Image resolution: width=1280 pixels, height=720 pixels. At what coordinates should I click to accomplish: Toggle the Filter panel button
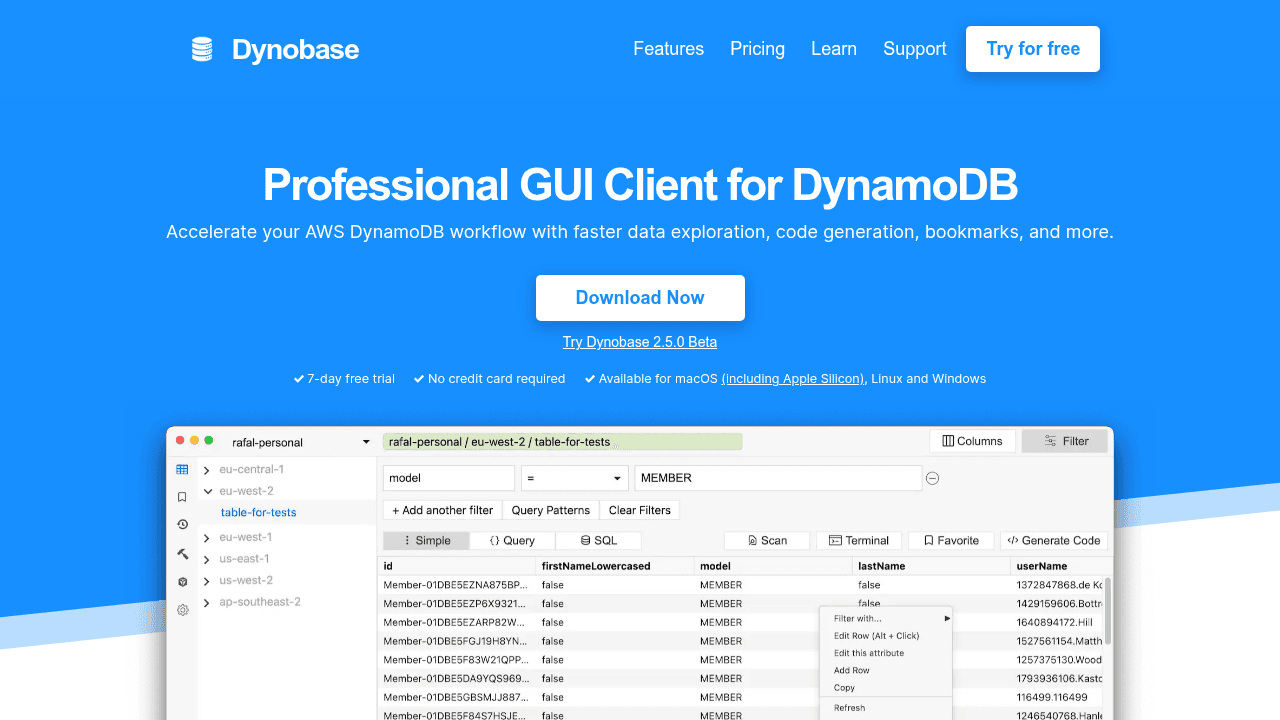click(1065, 441)
